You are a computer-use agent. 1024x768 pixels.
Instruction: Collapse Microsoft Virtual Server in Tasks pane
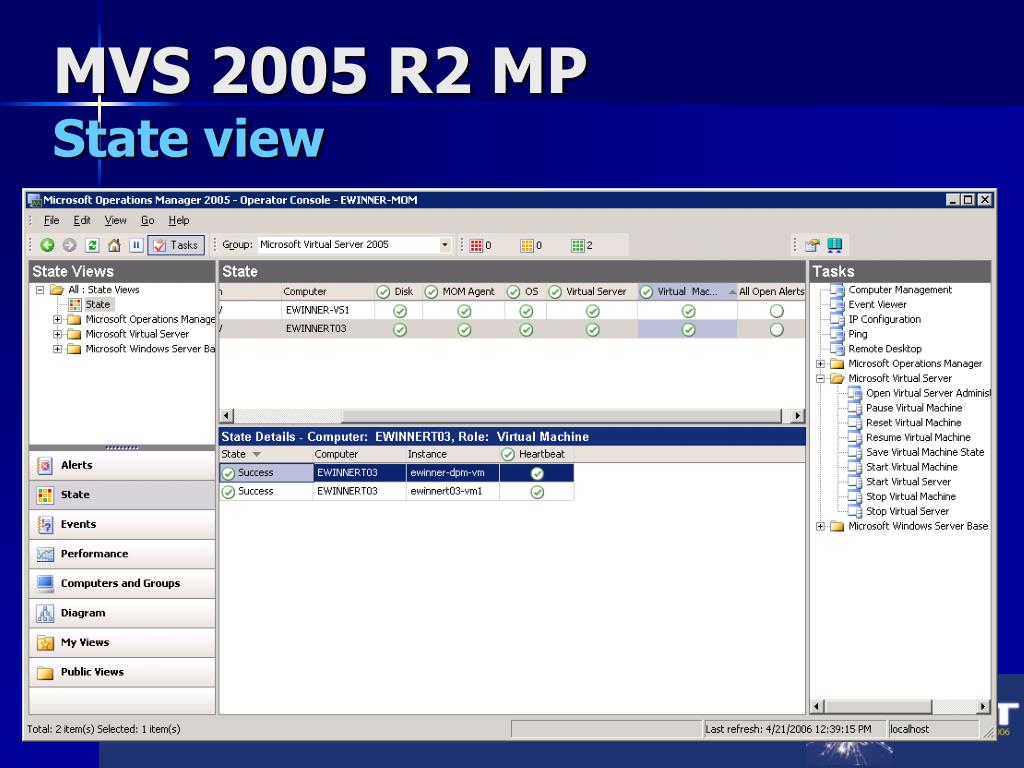point(820,379)
